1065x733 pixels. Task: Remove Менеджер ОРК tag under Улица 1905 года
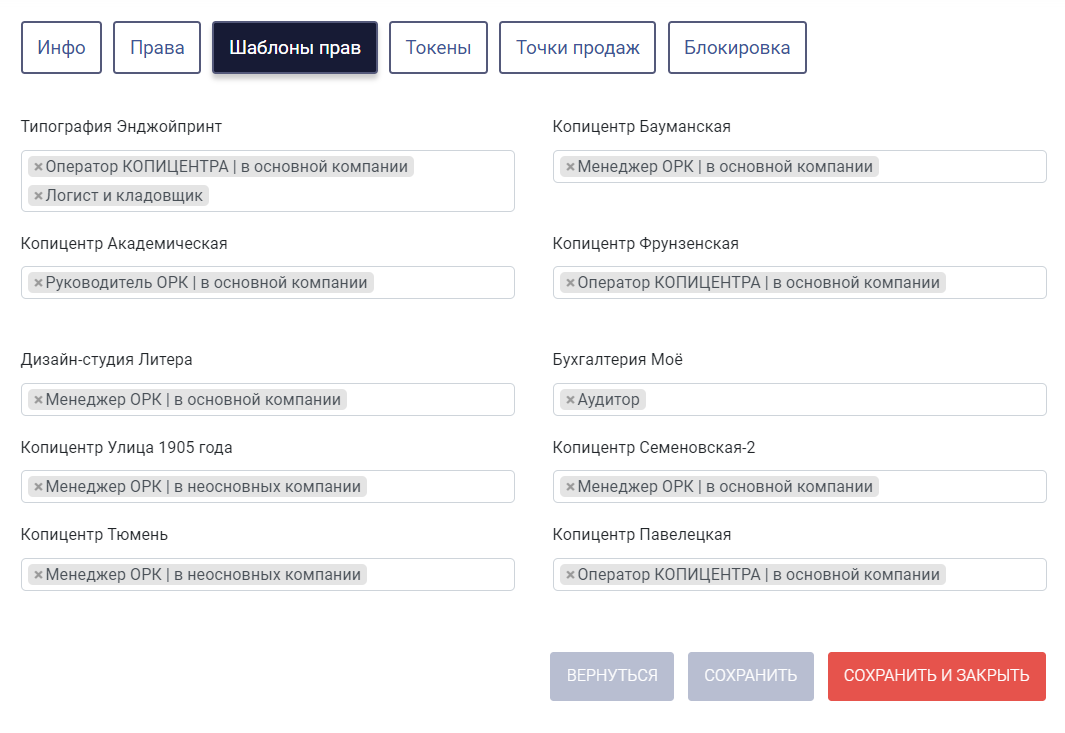pos(39,487)
